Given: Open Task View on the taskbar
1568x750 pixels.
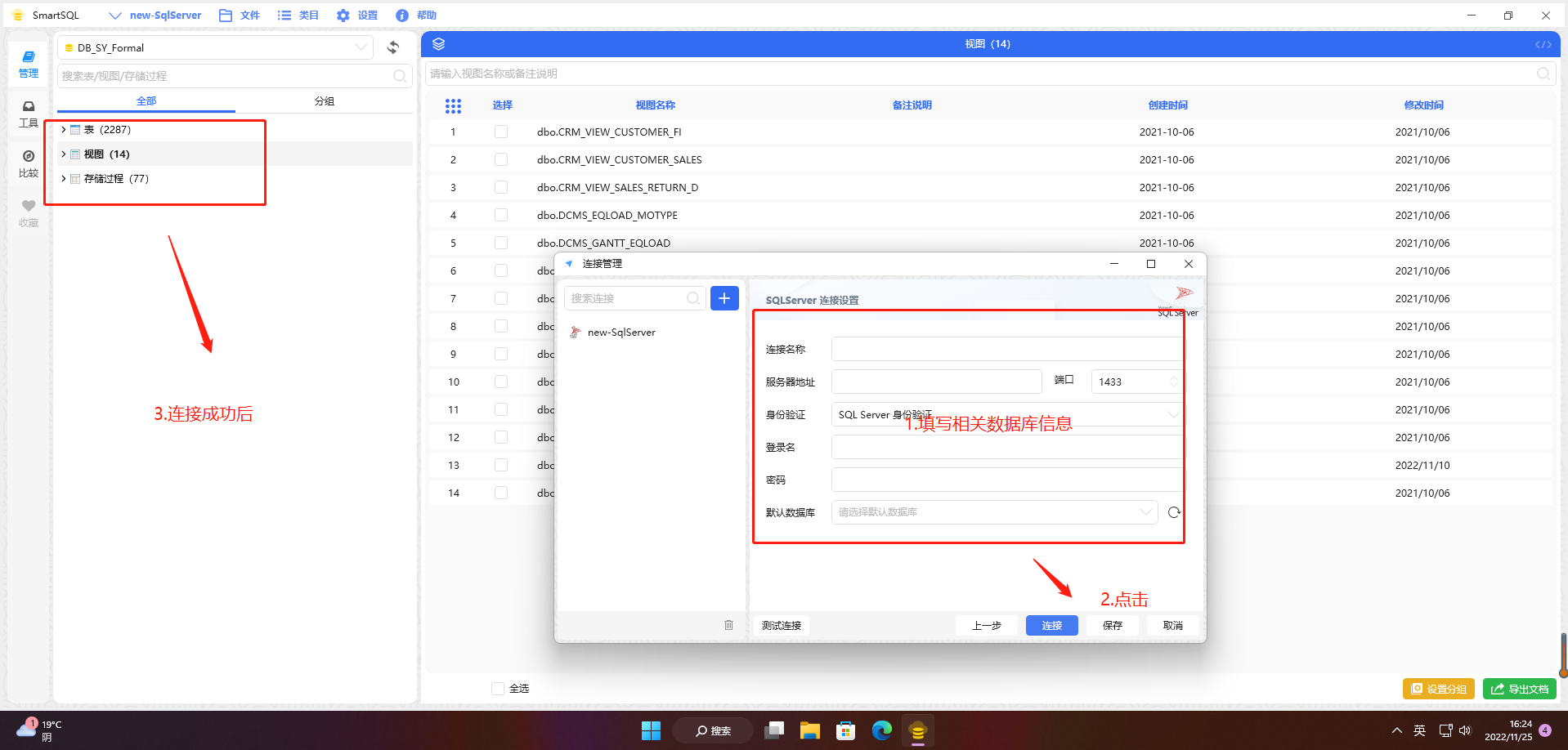Looking at the screenshot, I should click(773, 730).
